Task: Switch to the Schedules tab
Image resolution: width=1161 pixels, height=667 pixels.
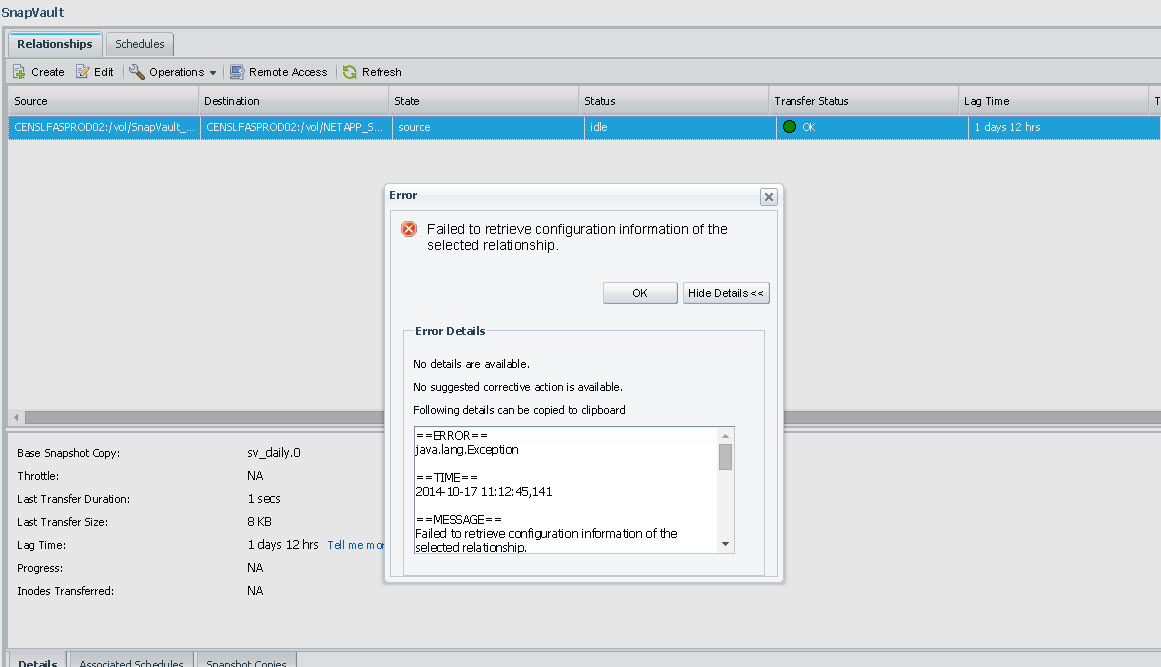Action: click(140, 44)
